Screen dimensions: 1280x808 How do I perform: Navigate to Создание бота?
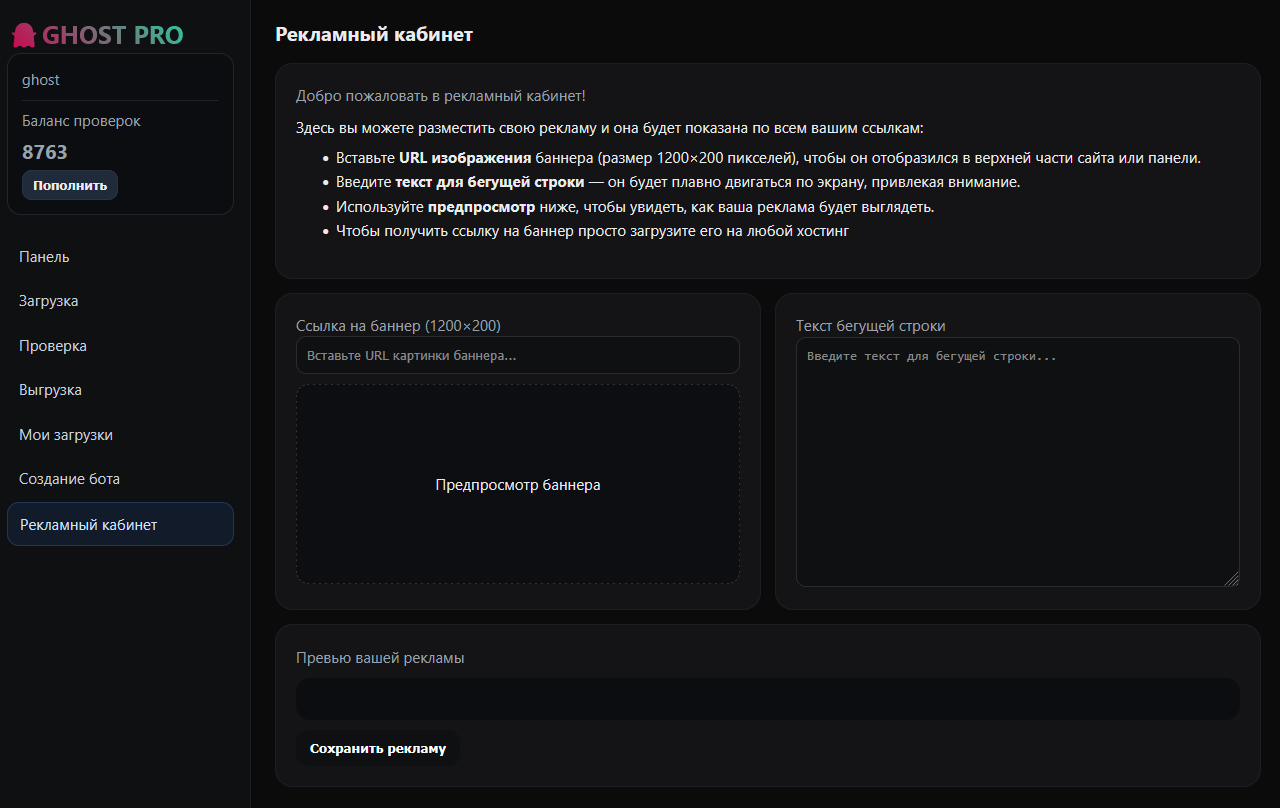120,479
